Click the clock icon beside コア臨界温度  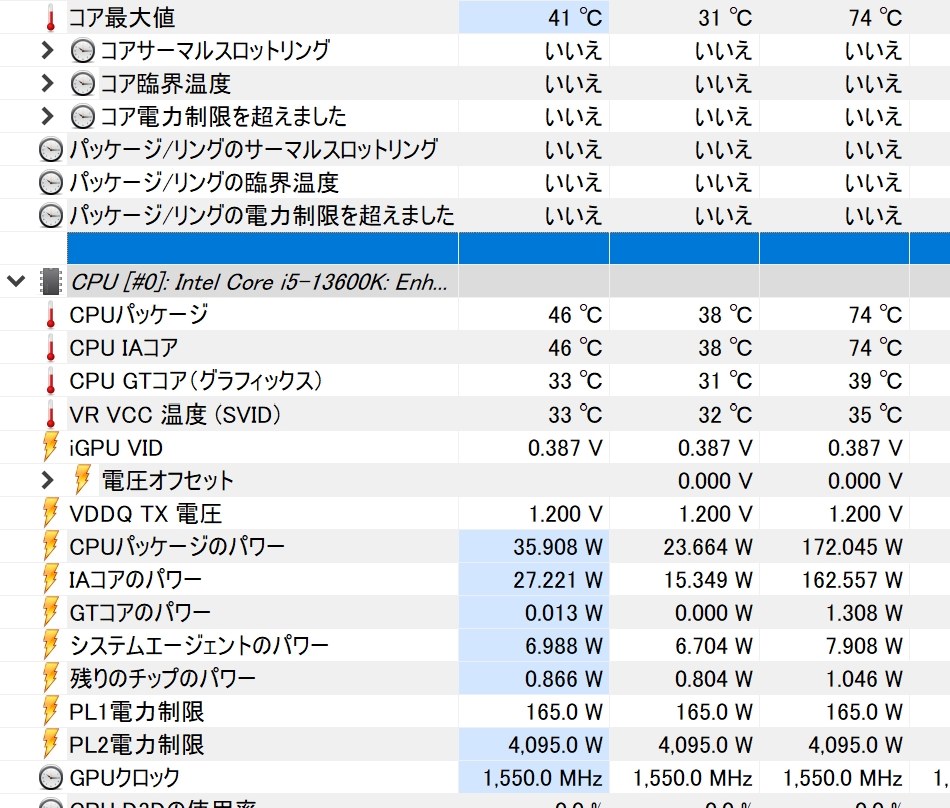pyautogui.click(x=82, y=84)
